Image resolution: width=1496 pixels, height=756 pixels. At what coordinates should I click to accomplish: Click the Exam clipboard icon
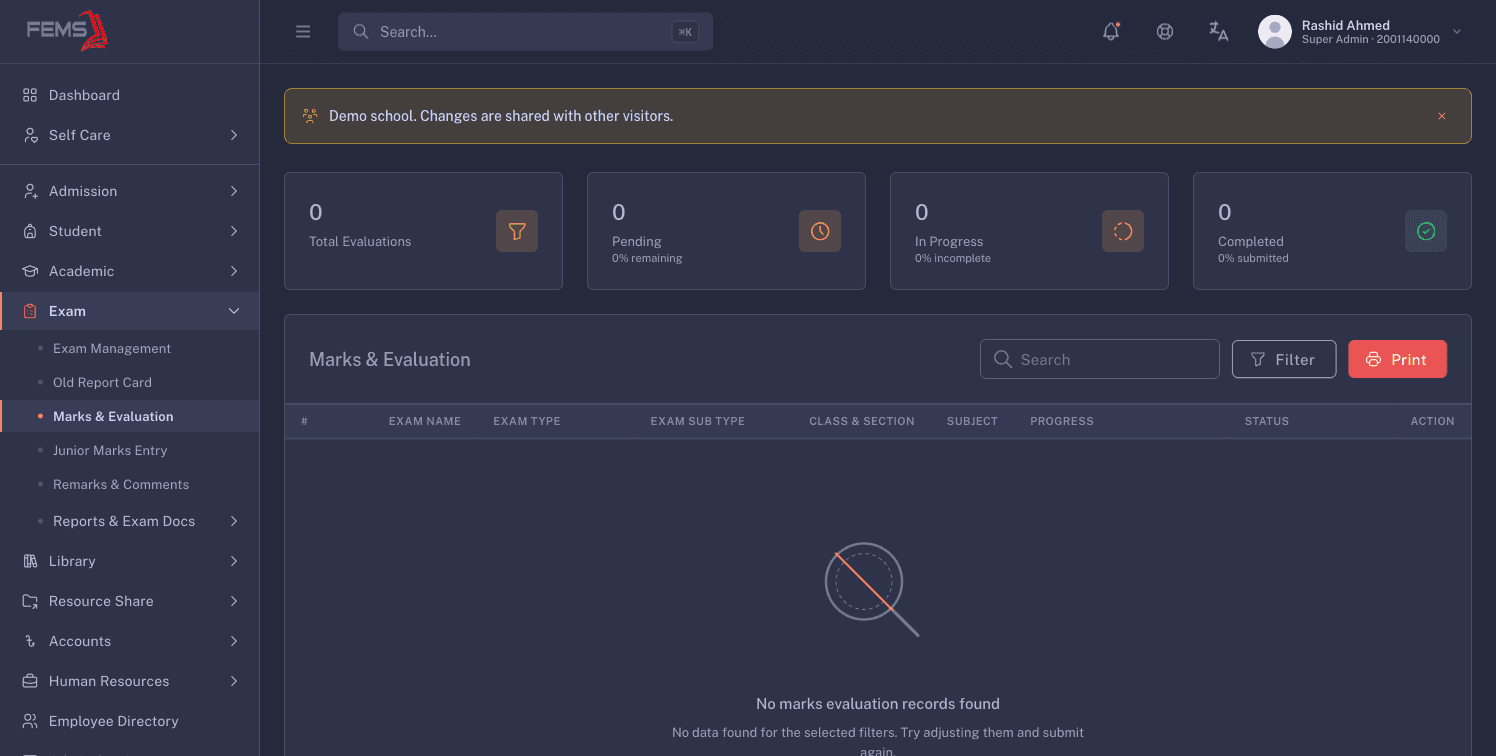click(30, 311)
